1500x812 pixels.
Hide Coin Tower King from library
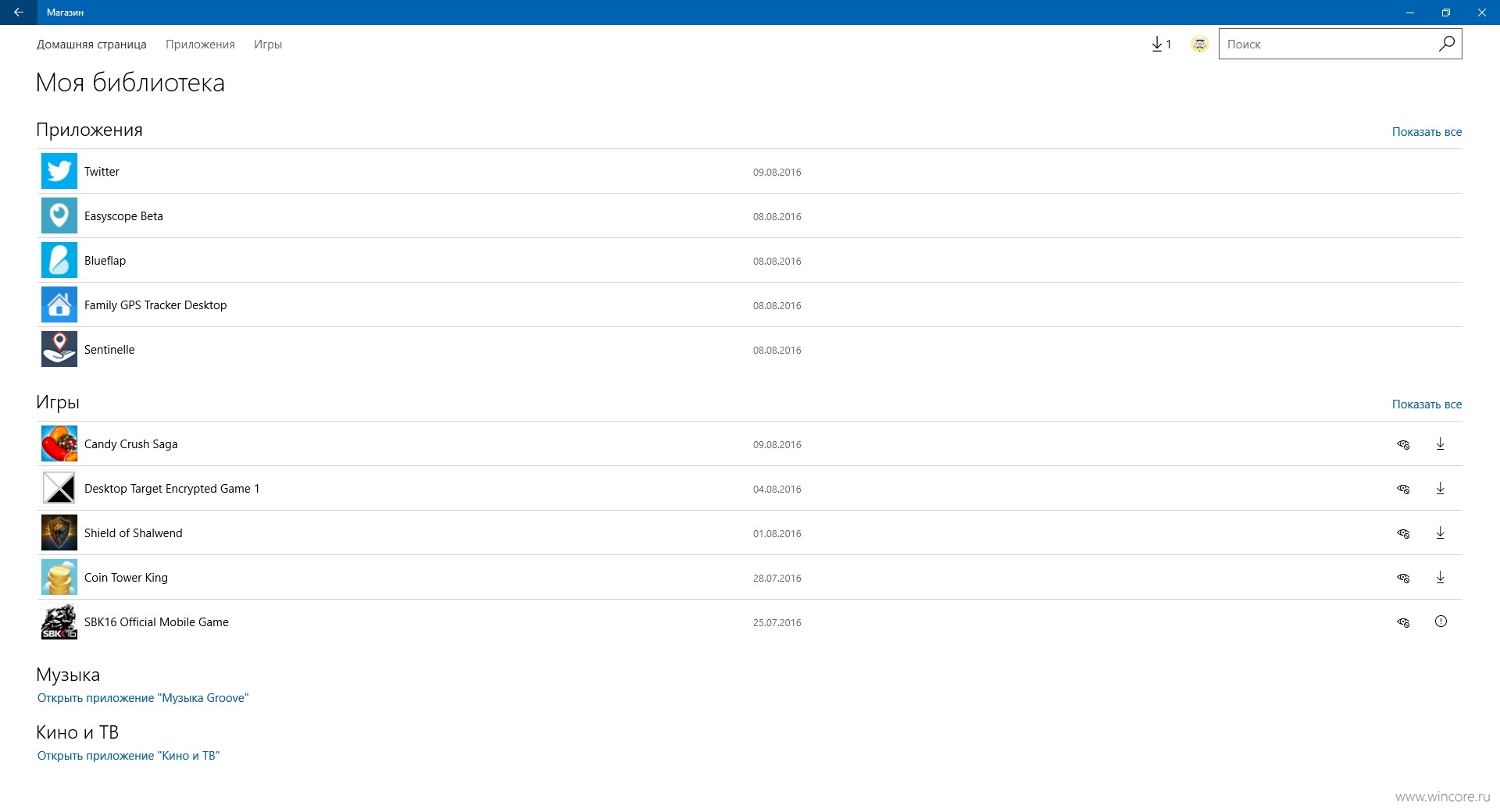1403,578
